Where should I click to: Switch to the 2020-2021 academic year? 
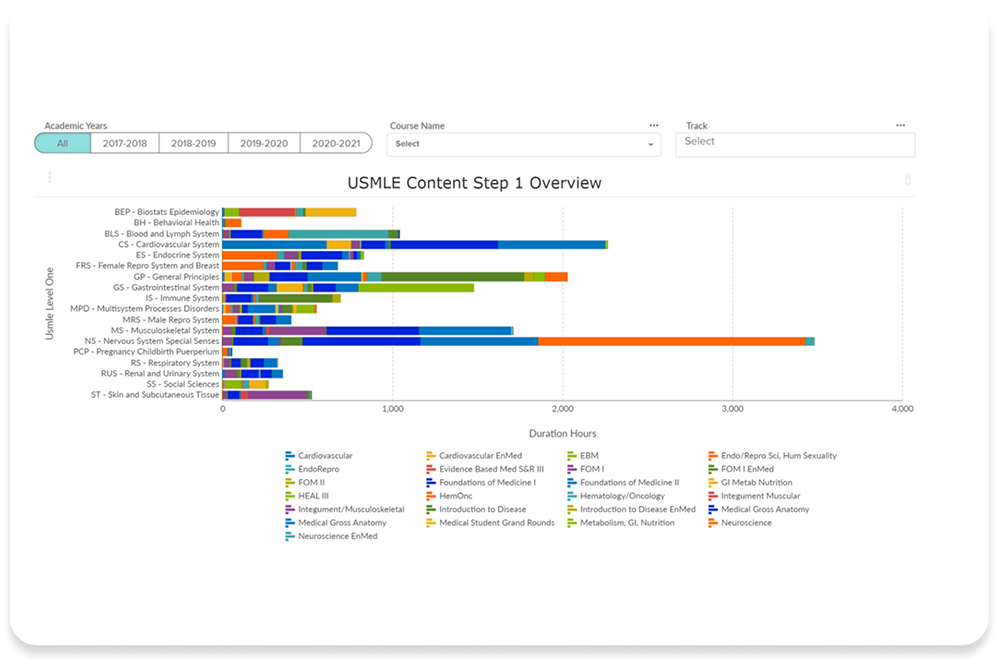[335, 143]
